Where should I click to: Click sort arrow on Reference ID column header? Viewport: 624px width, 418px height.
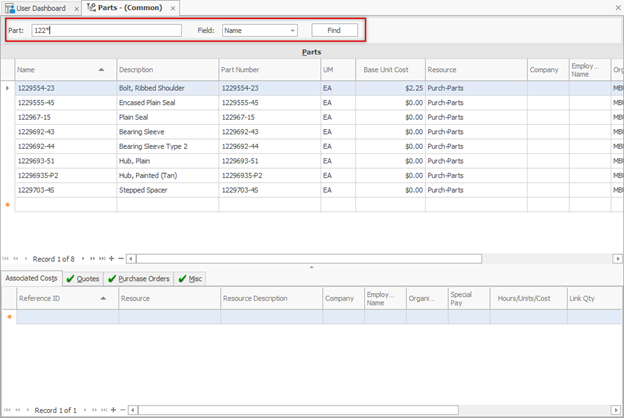(x=102, y=298)
